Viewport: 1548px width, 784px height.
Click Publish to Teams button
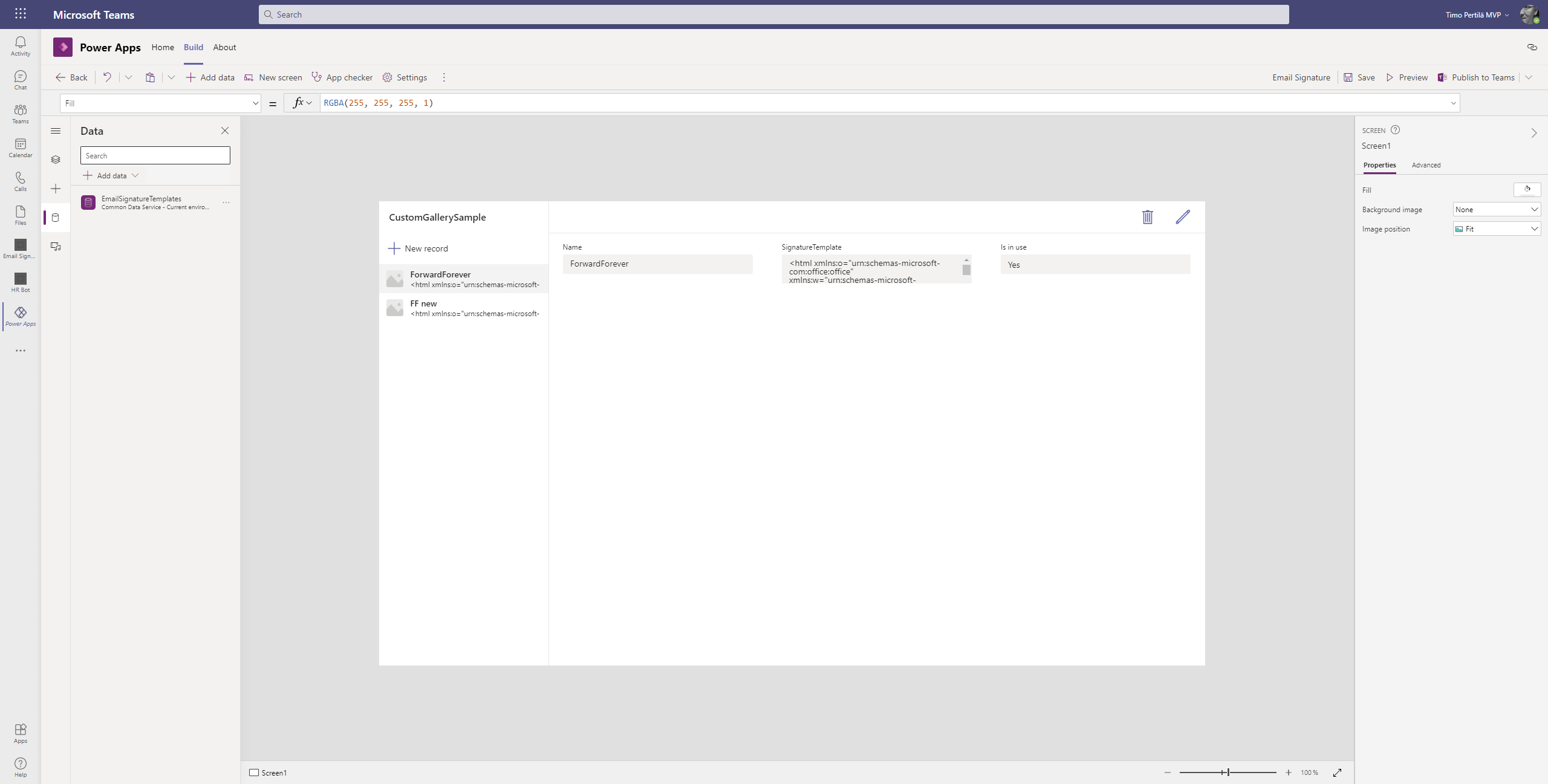click(1476, 77)
